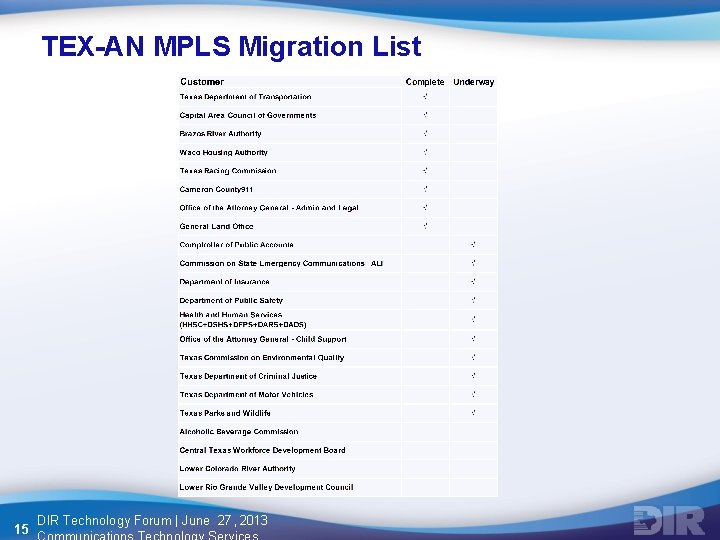
Task: Click Underway checkmark for Department of Insurance
Action: coord(473,281)
